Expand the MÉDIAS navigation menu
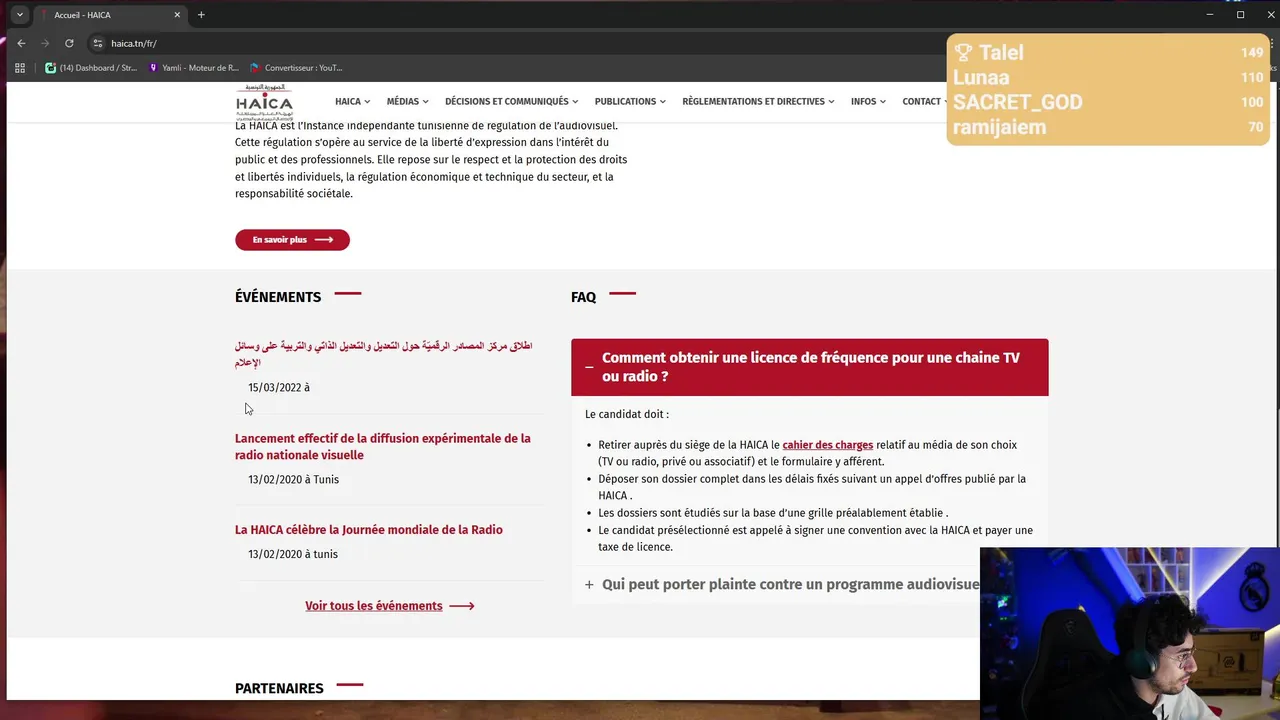The height and width of the screenshot is (720, 1280). 407,101
